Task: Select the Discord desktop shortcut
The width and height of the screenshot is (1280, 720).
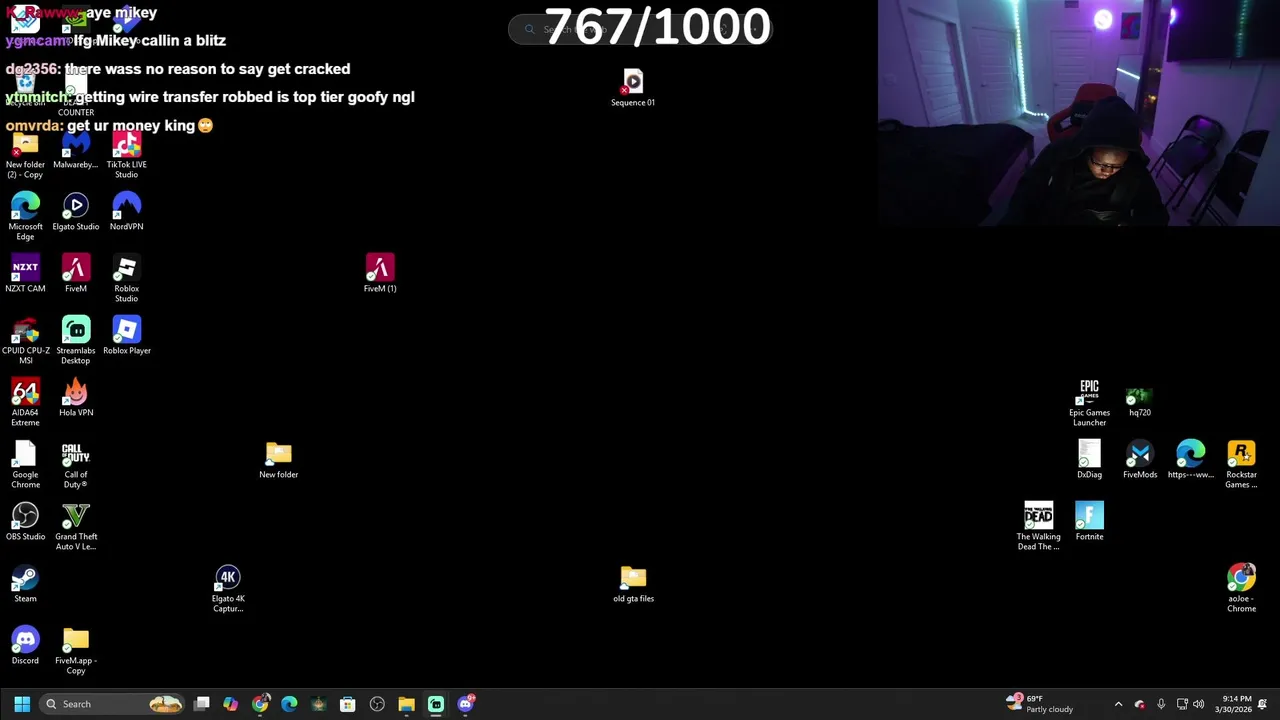Action: (x=25, y=646)
